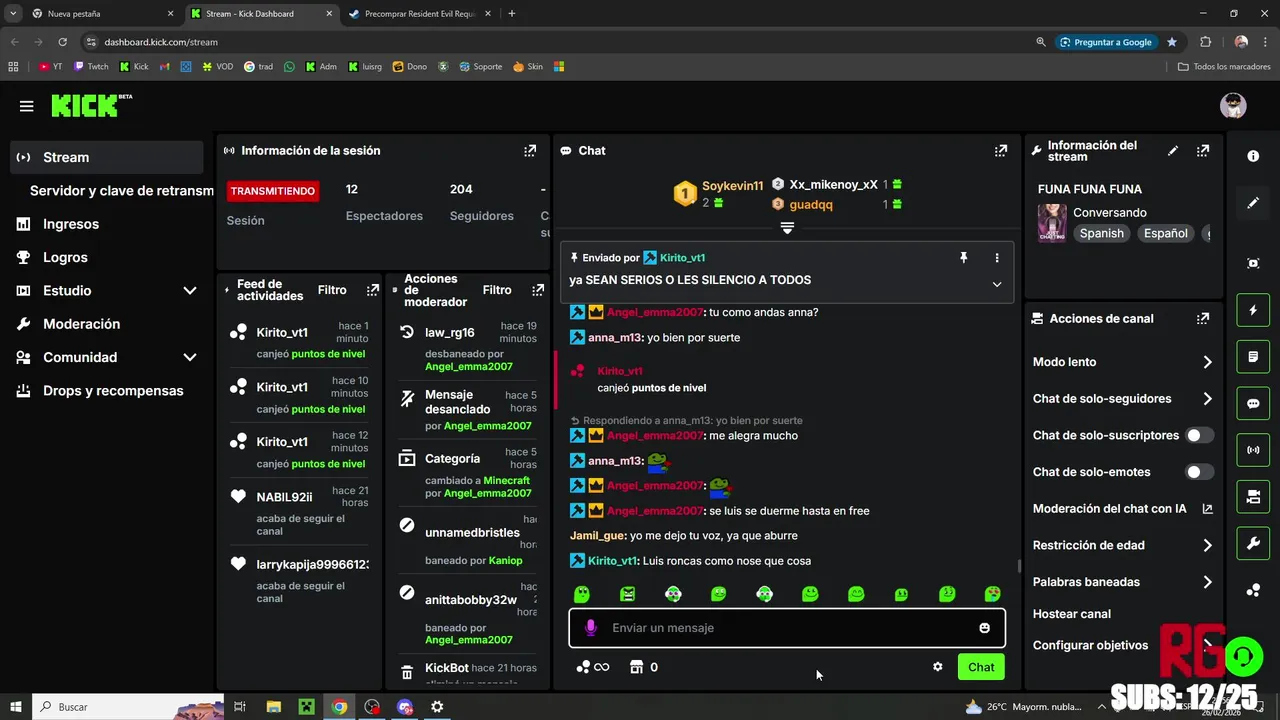Send message with green Chat button
1280x720 pixels.
[x=981, y=667]
